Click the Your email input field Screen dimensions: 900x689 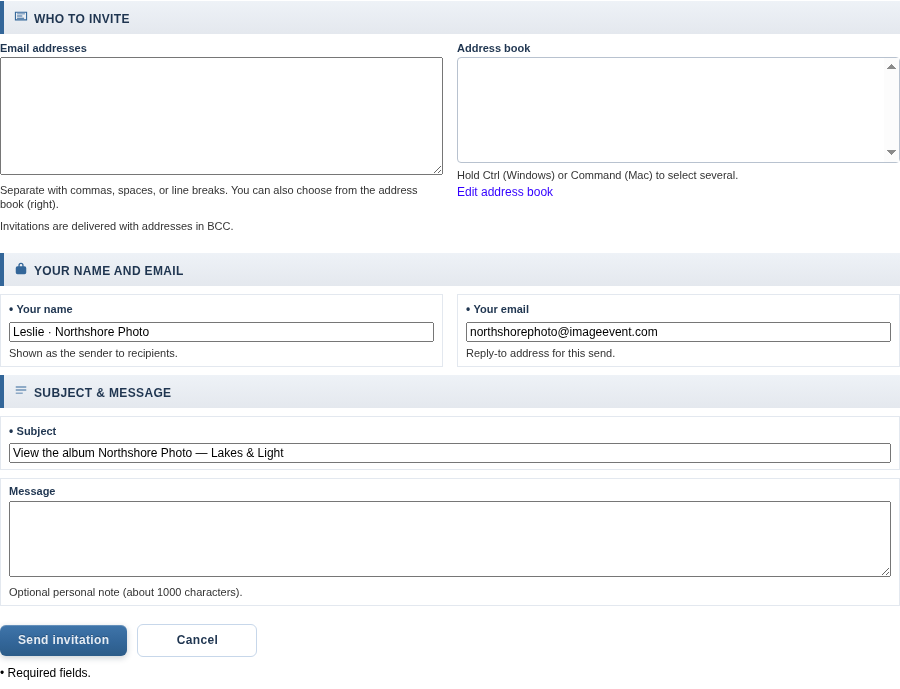678,332
